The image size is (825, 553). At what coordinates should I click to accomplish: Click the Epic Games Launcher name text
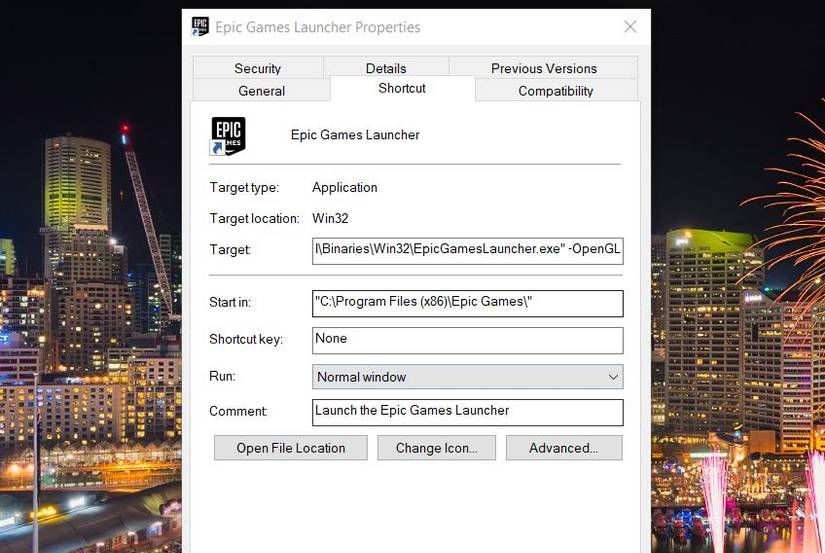tap(355, 135)
